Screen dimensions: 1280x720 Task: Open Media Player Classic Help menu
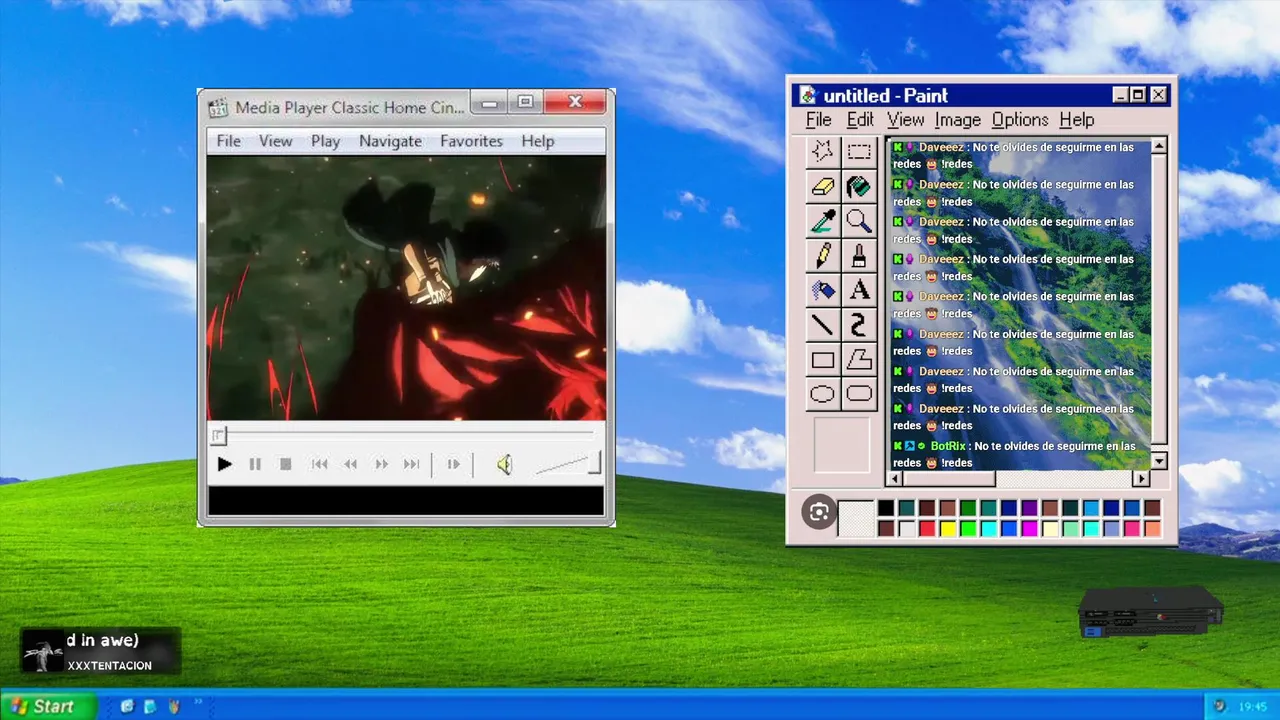click(x=537, y=141)
